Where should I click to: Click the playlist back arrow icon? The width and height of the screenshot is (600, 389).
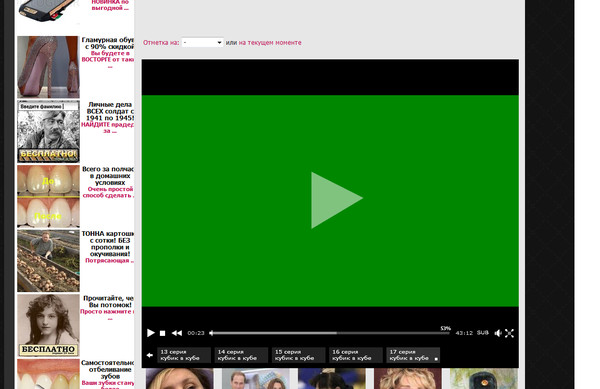pyautogui.click(x=150, y=355)
